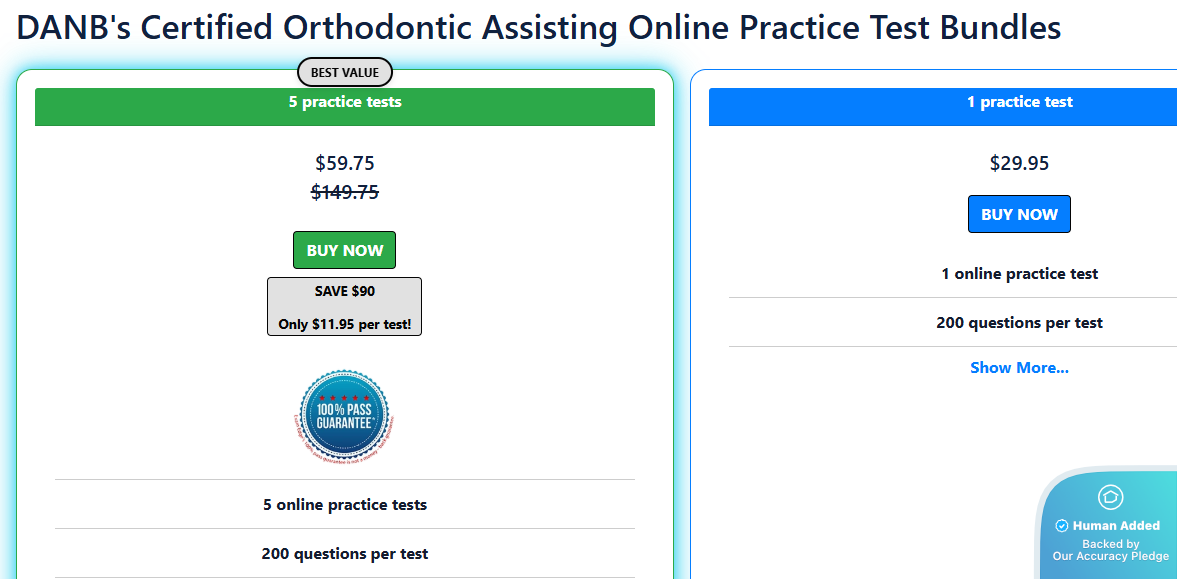Click the 5 online practice tests row

tap(345, 505)
